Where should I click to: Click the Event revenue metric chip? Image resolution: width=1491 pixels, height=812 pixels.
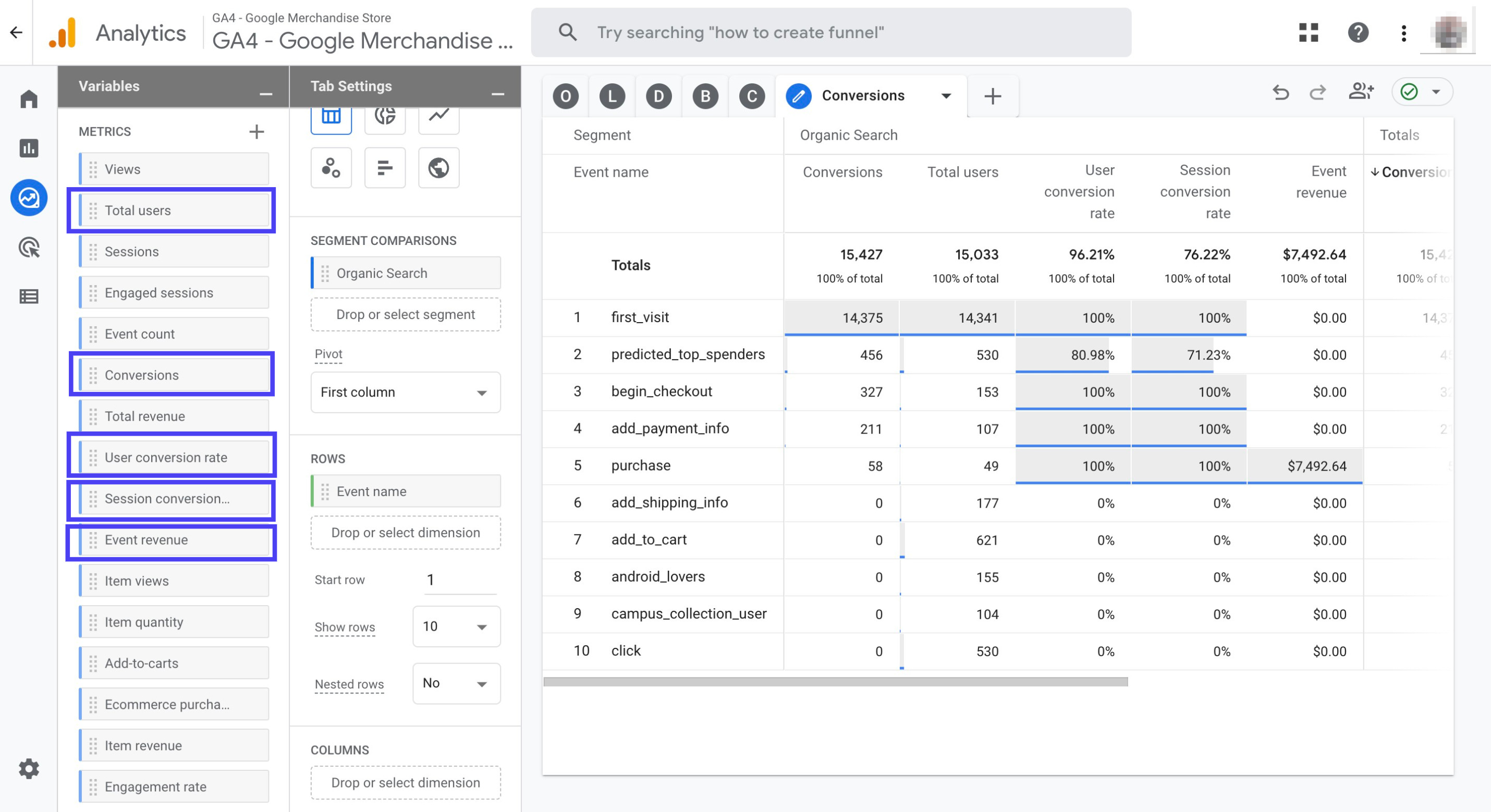(x=174, y=539)
